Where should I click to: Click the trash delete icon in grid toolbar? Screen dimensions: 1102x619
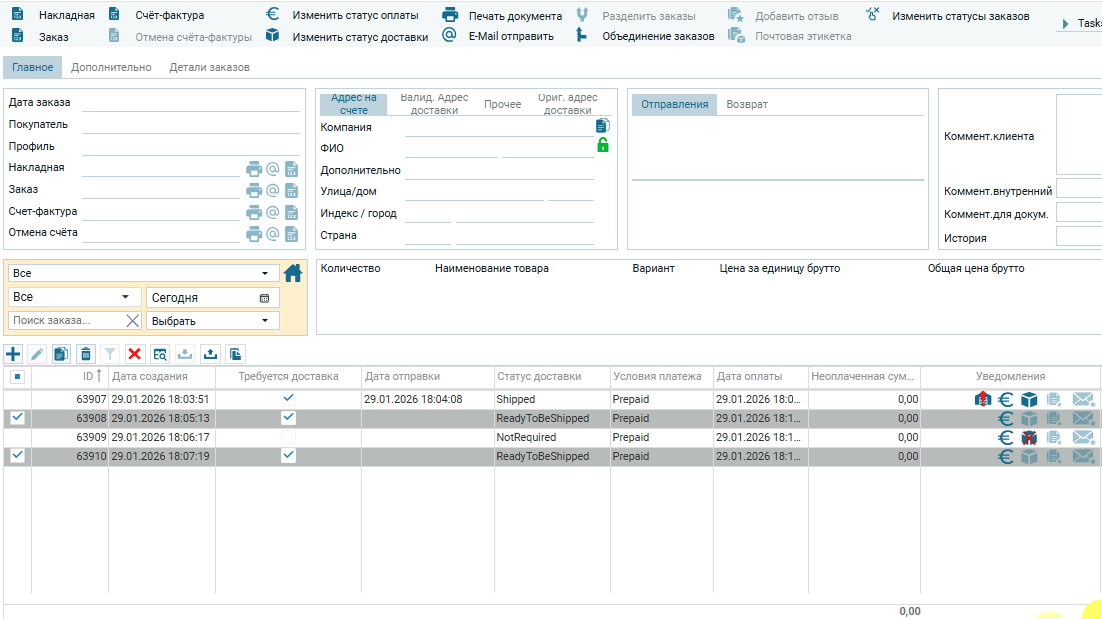point(85,353)
